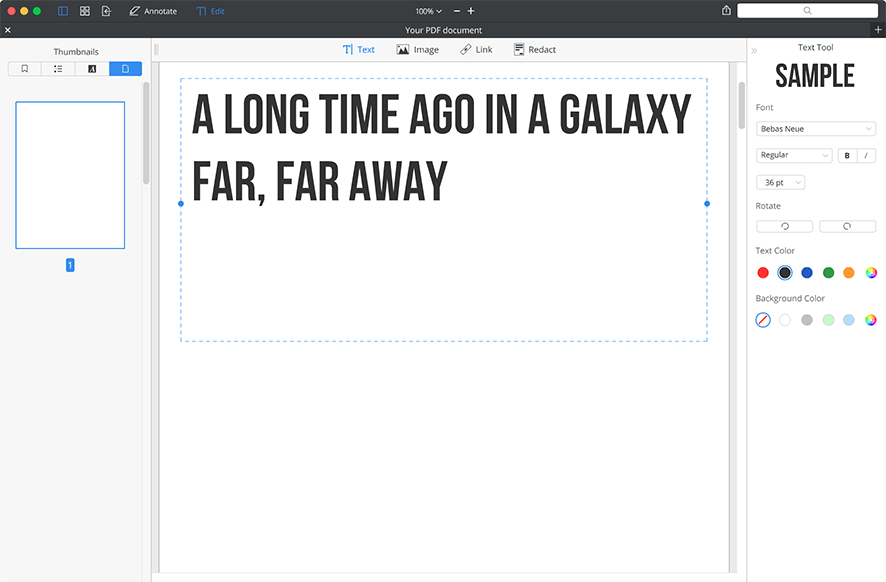Choose black text color

(785, 273)
